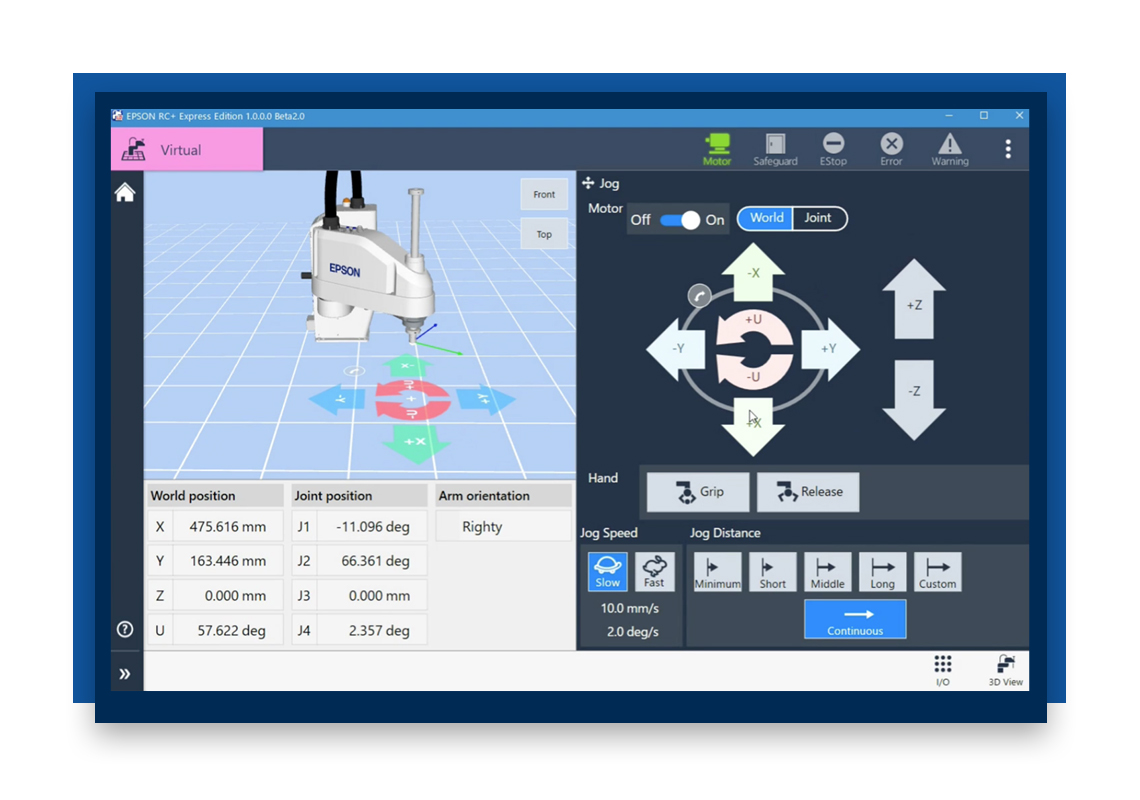The width and height of the screenshot is (1140, 800).
Task: Open the 3D View icon
Action: point(1005,670)
